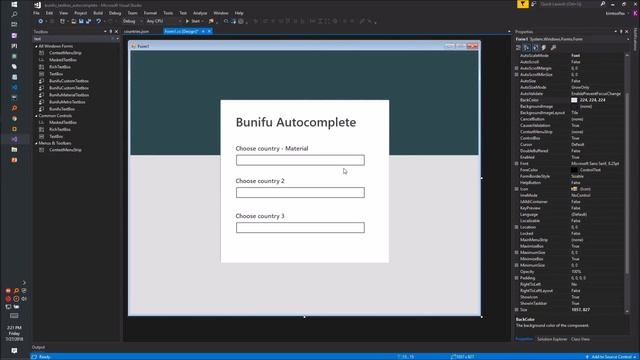Select BunifuTextBox in the Toolbox

62,109
